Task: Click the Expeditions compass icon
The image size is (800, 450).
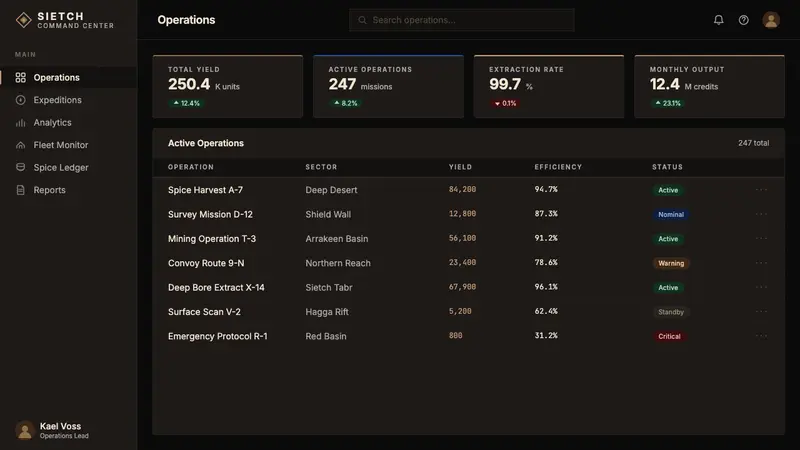Action: click(20, 100)
